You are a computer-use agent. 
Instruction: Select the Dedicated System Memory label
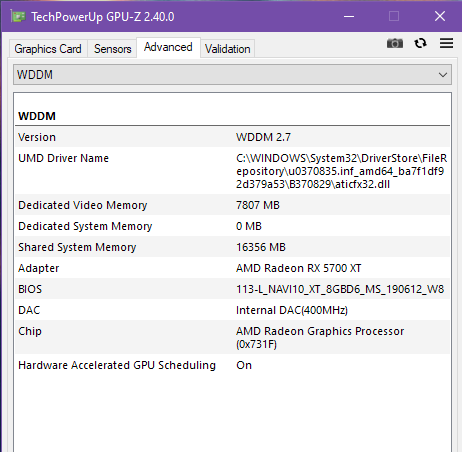point(85,226)
